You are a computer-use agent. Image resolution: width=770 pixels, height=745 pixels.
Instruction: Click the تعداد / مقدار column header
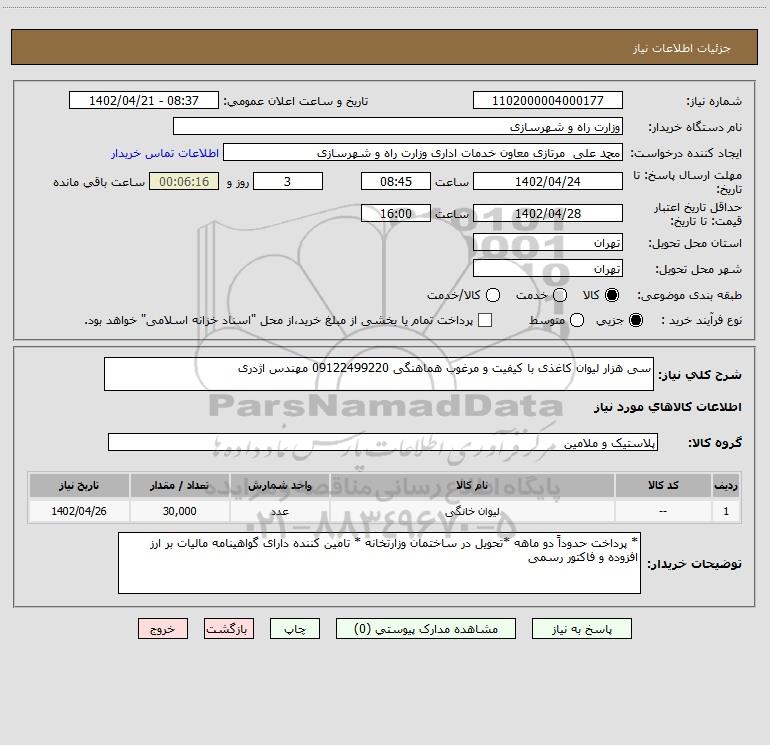(179, 485)
